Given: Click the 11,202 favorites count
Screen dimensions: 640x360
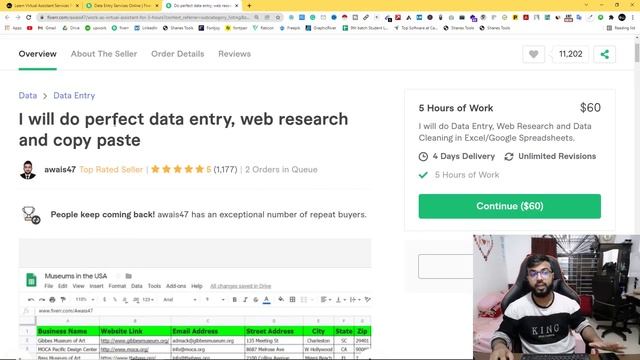Looking at the screenshot, I should pyautogui.click(x=571, y=54).
